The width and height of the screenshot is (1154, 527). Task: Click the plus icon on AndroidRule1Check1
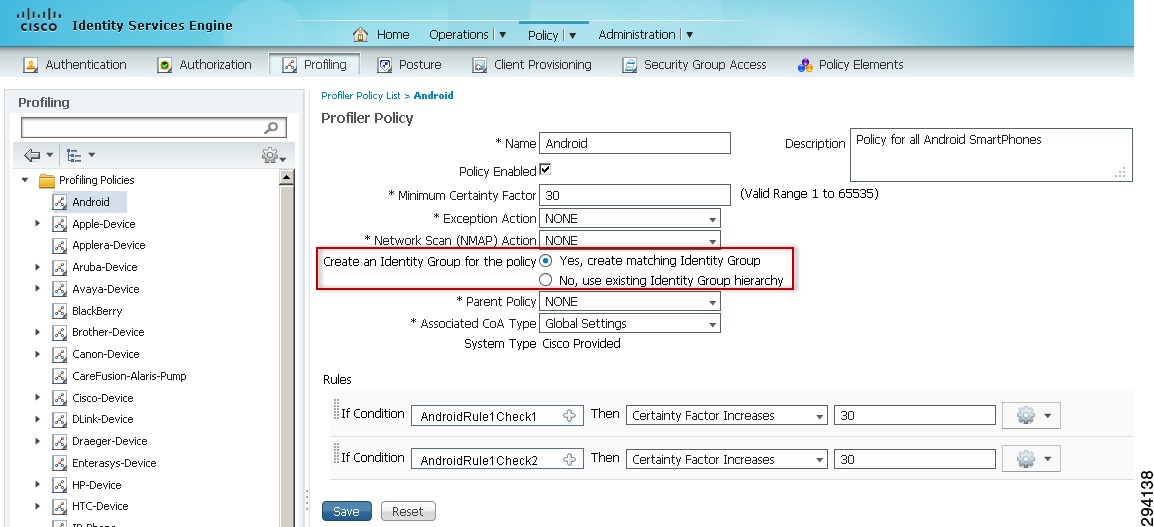tap(570, 416)
